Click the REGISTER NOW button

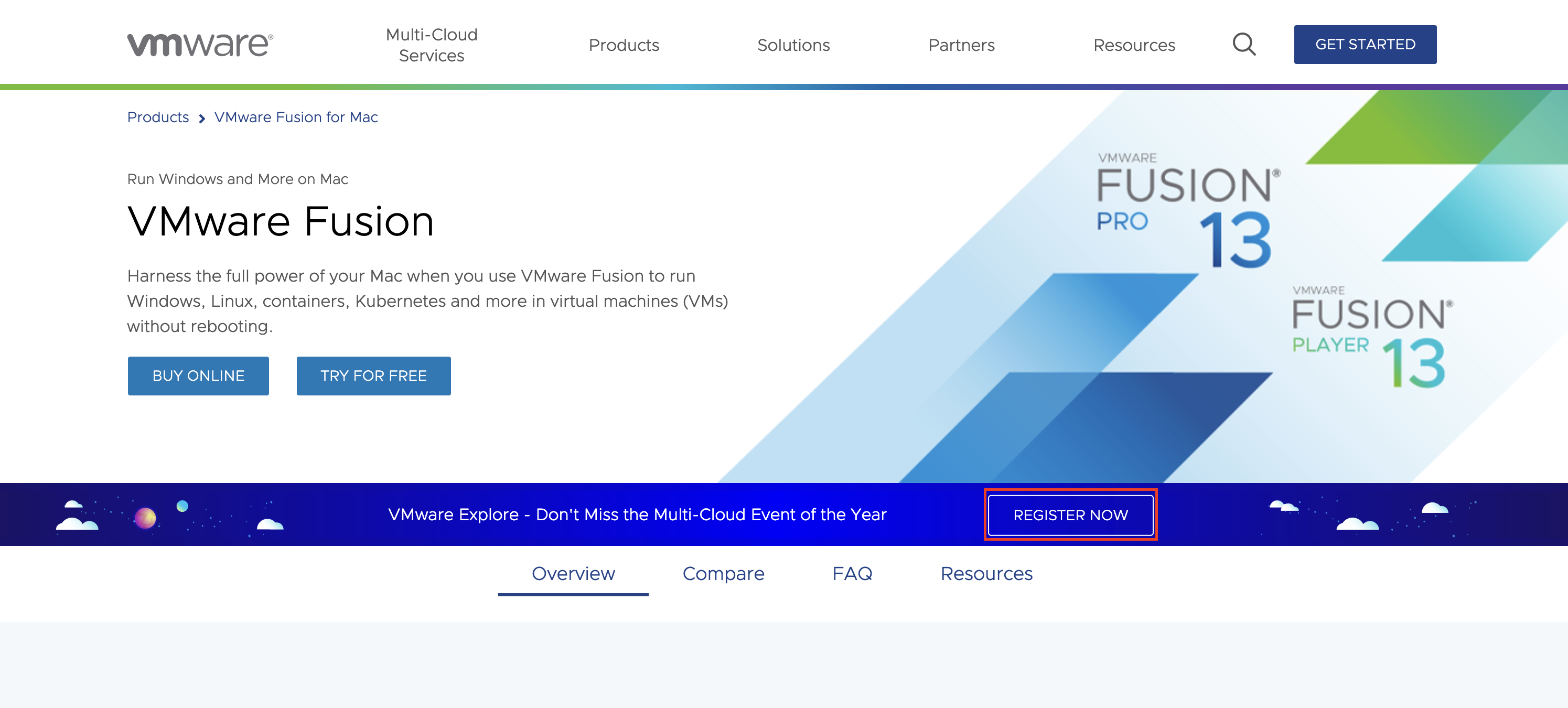coord(1070,515)
